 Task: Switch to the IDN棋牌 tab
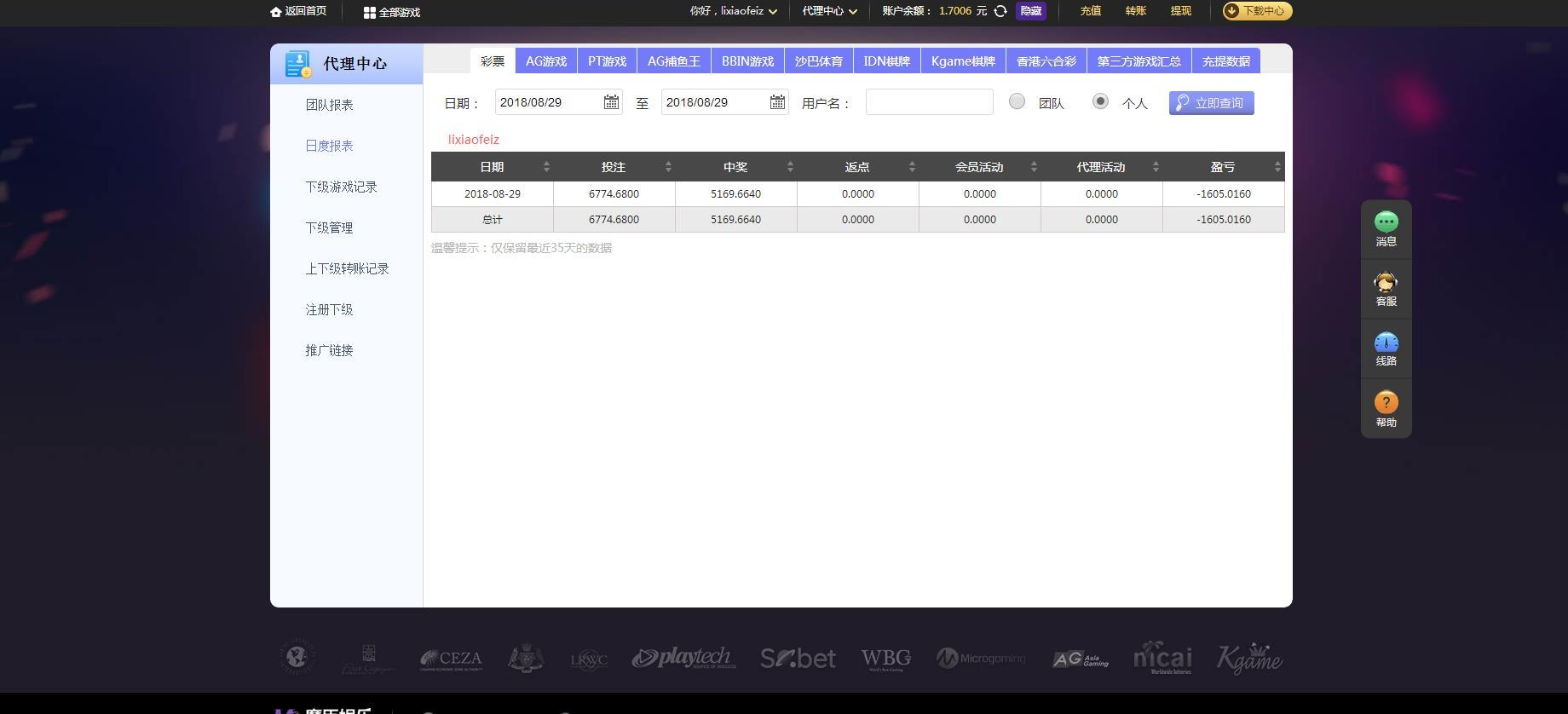click(x=887, y=61)
